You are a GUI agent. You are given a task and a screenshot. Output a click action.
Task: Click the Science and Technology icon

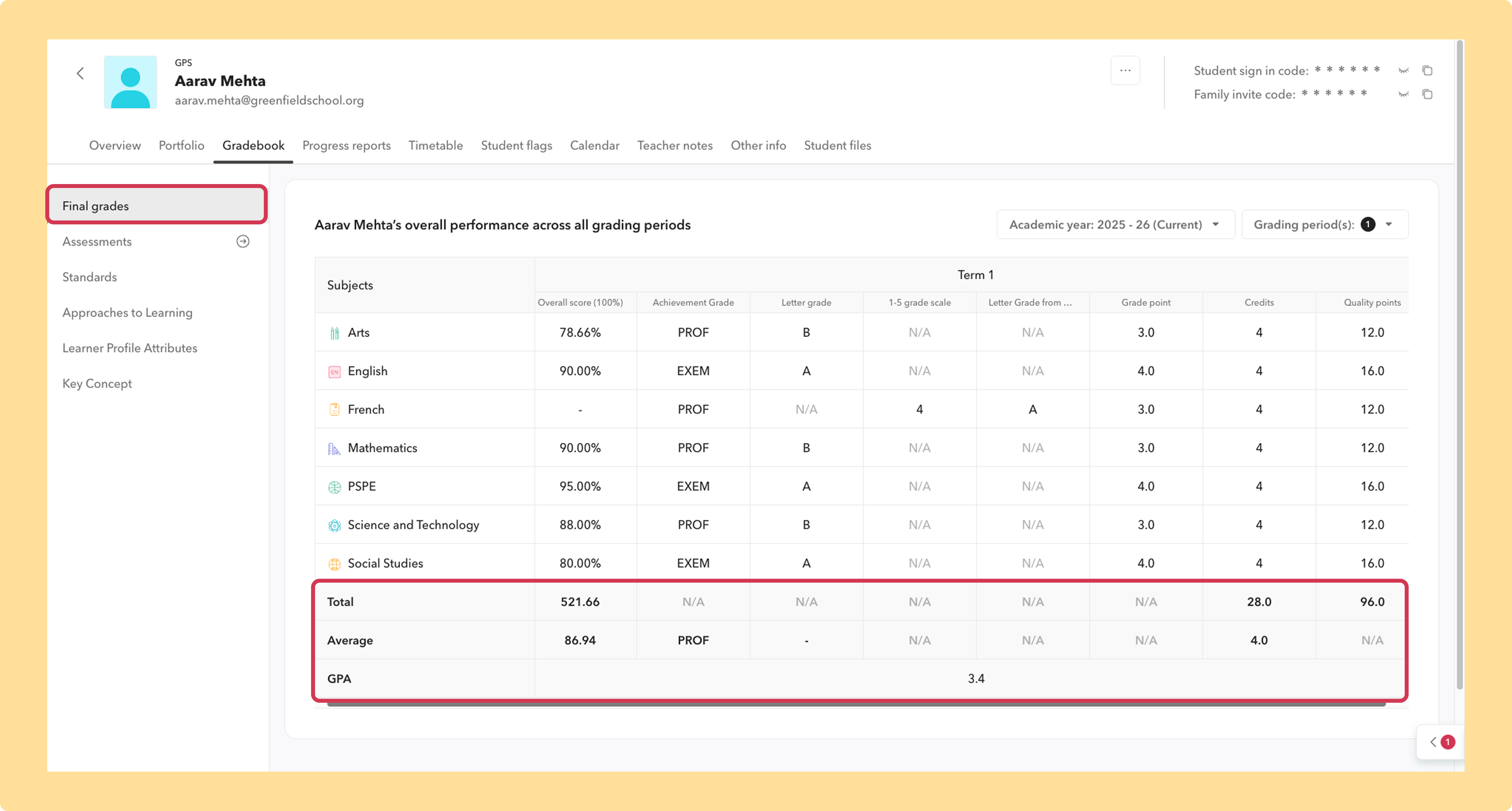pyautogui.click(x=335, y=525)
